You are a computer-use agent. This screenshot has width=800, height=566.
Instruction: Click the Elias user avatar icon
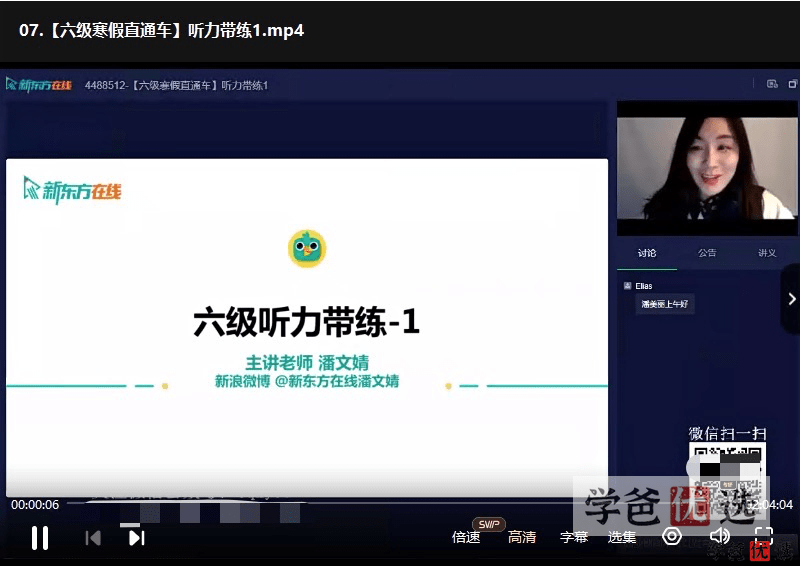pyautogui.click(x=628, y=286)
